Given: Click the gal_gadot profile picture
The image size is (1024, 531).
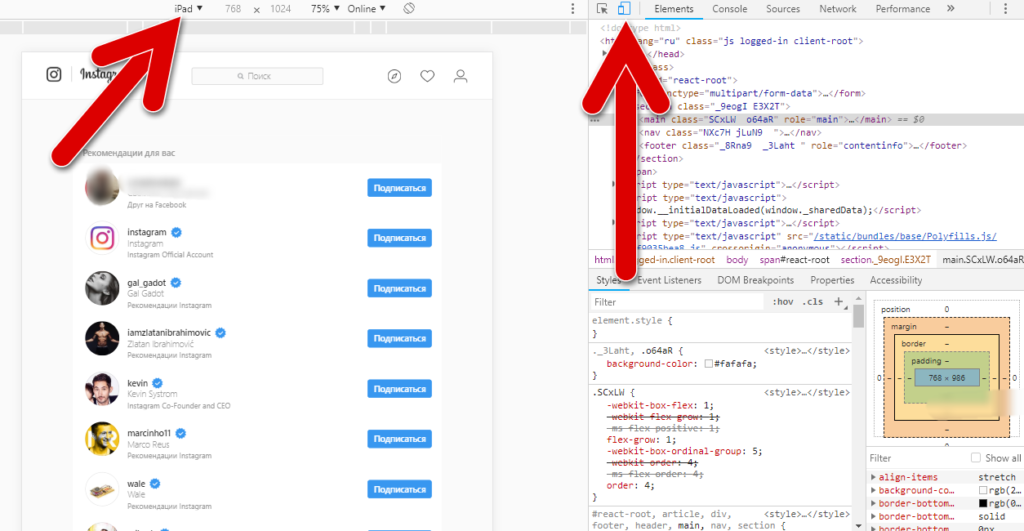Looking at the screenshot, I should tap(102, 288).
